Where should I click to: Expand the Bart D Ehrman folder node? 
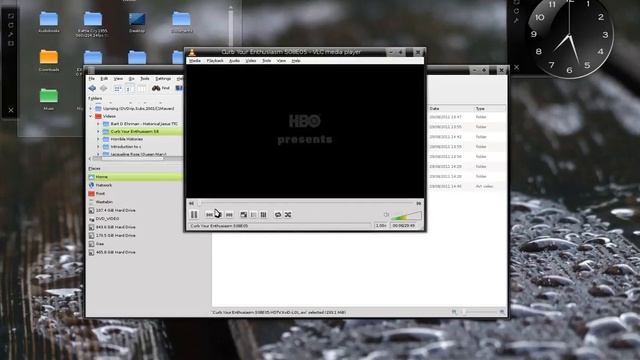[x=98, y=124]
